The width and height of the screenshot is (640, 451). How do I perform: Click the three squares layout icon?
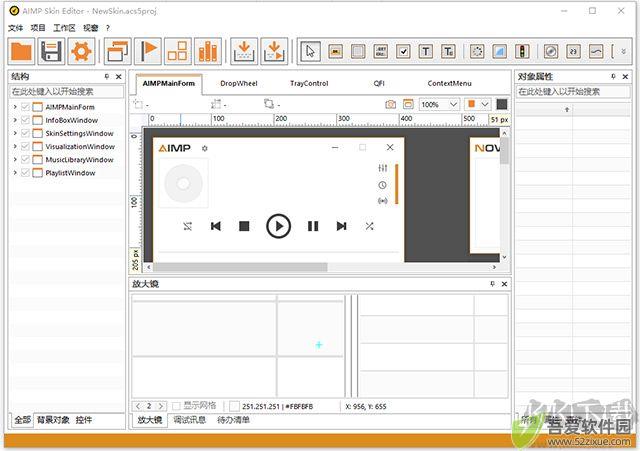point(178,51)
